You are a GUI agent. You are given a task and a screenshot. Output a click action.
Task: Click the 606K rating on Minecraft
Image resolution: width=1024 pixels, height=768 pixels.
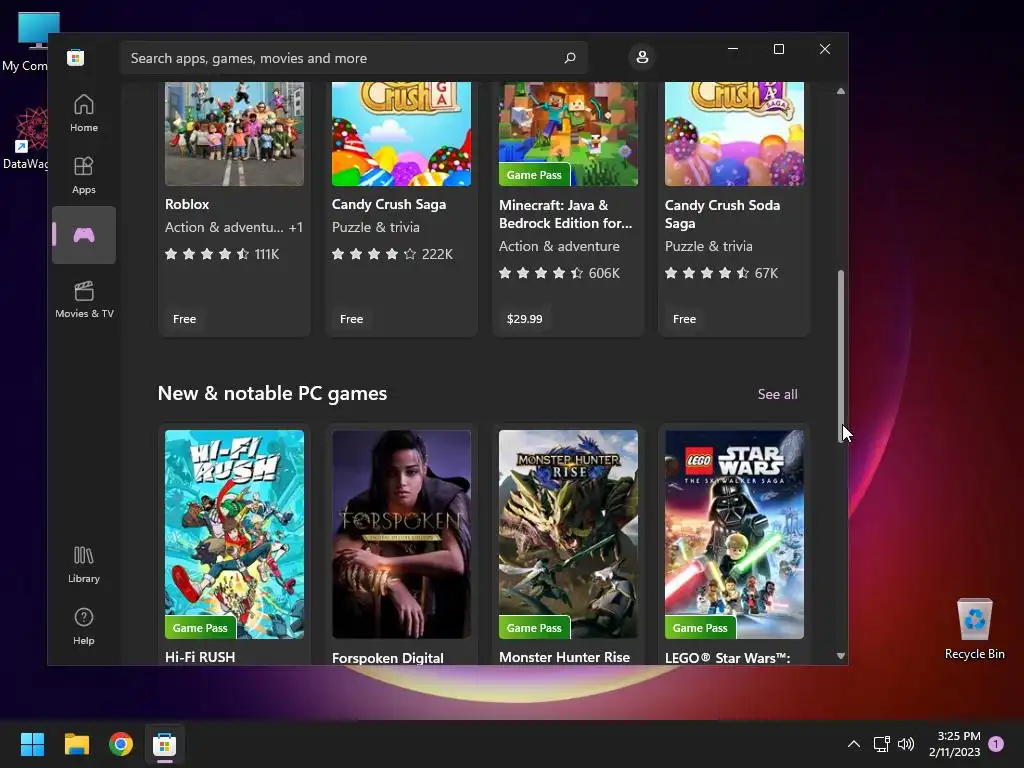(604, 273)
